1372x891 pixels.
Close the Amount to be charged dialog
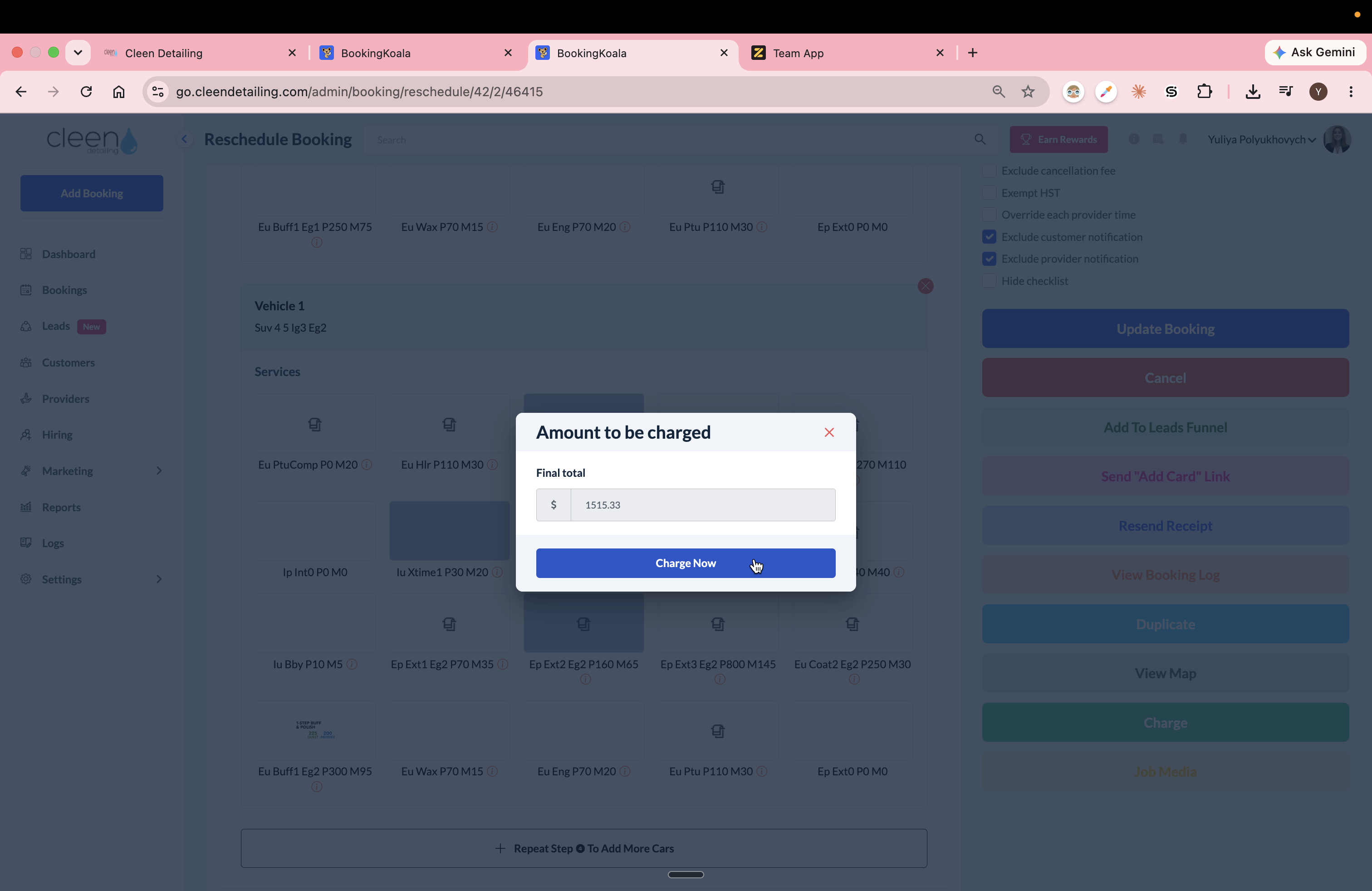click(x=829, y=432)
